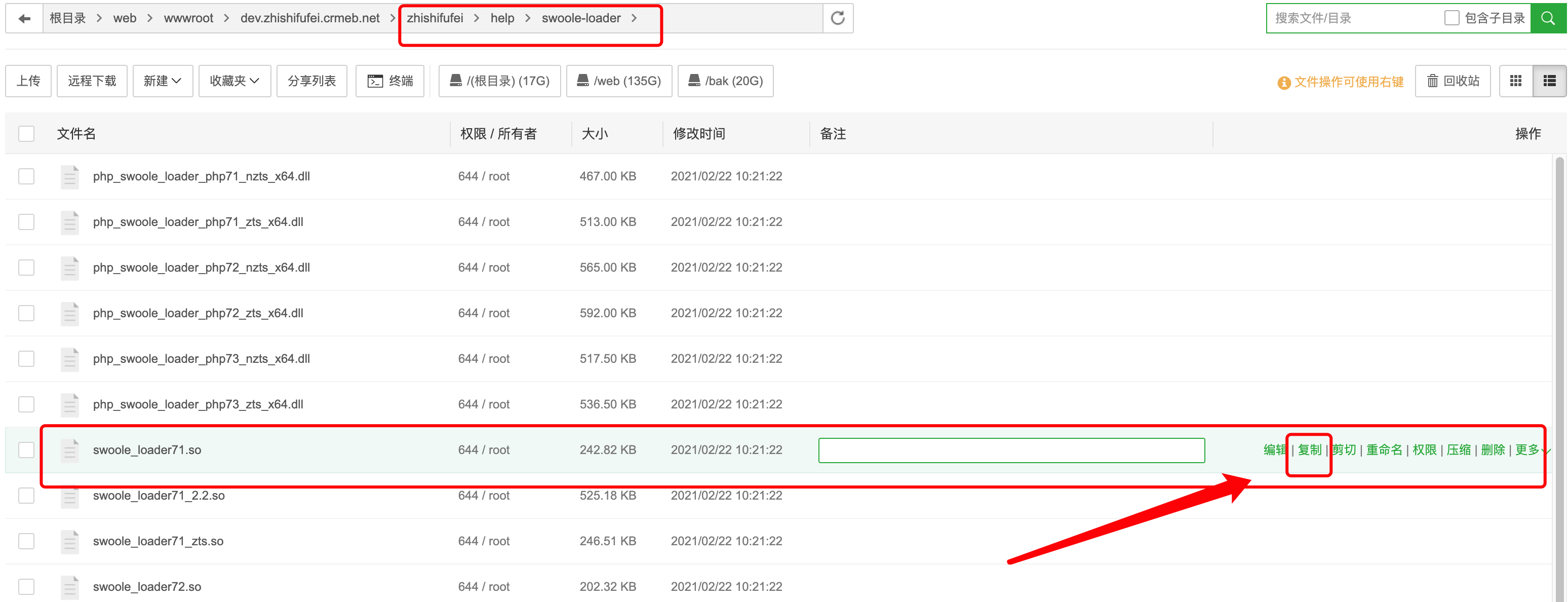1568x602 pixels.
Task: Click 剪切 for swoole_loader71.so
Action: pyautogui.click(x=1344, y=449)
